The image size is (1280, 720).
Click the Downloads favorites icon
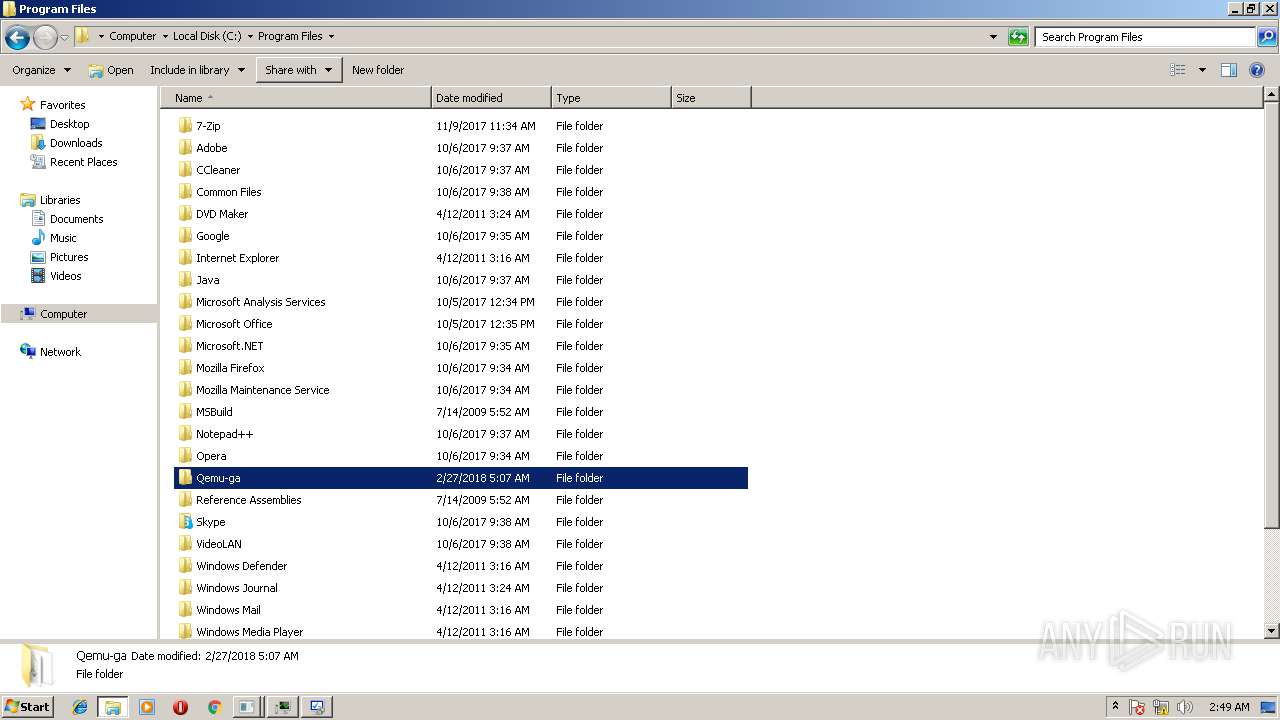[x=38, y=143]
